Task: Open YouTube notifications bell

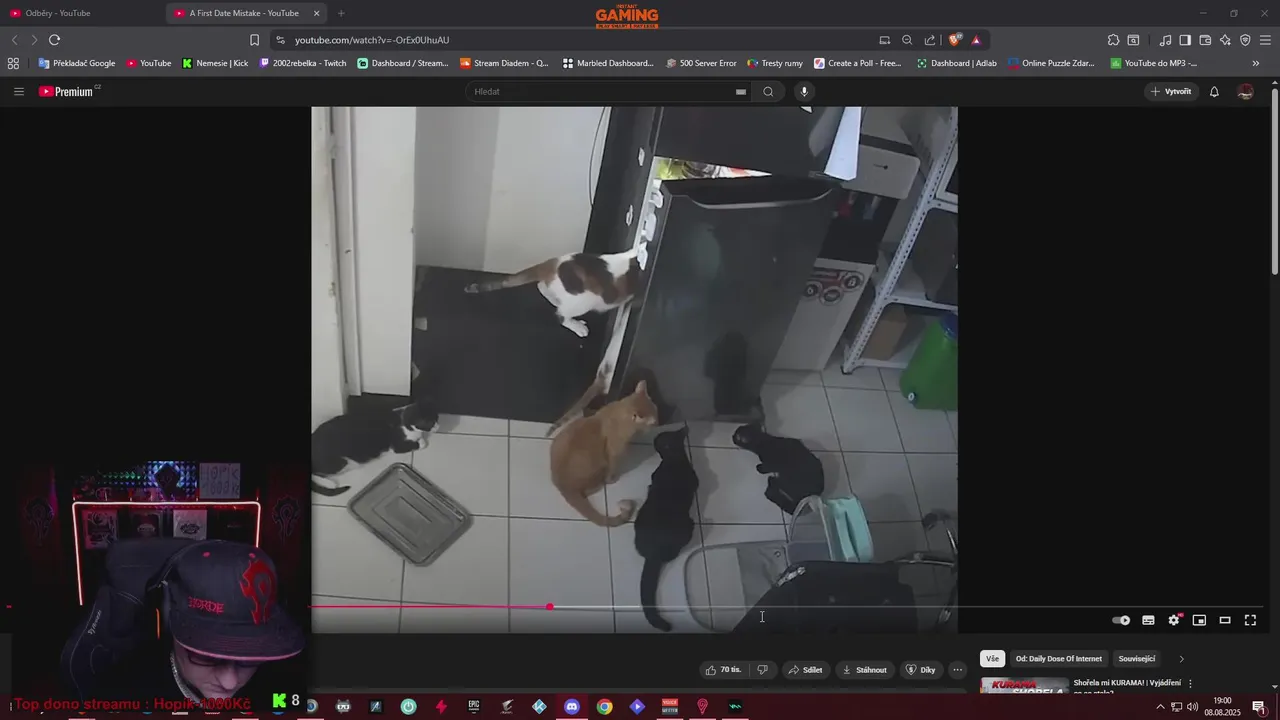Action: pos(1214,91)
